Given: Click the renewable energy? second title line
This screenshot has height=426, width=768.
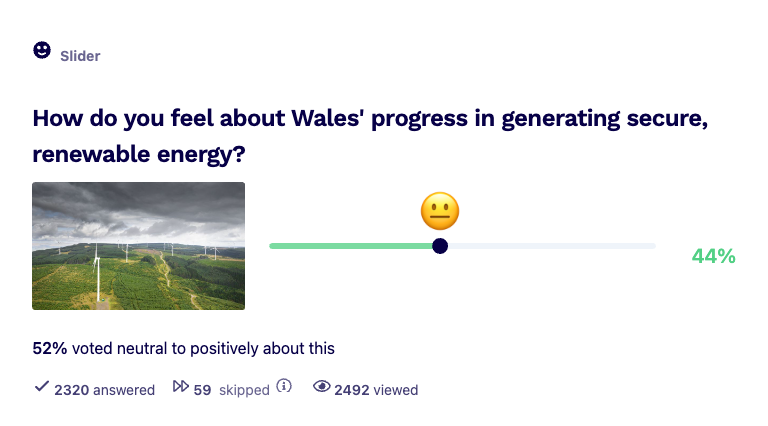Looking at the screenshot, I should 139,155.
